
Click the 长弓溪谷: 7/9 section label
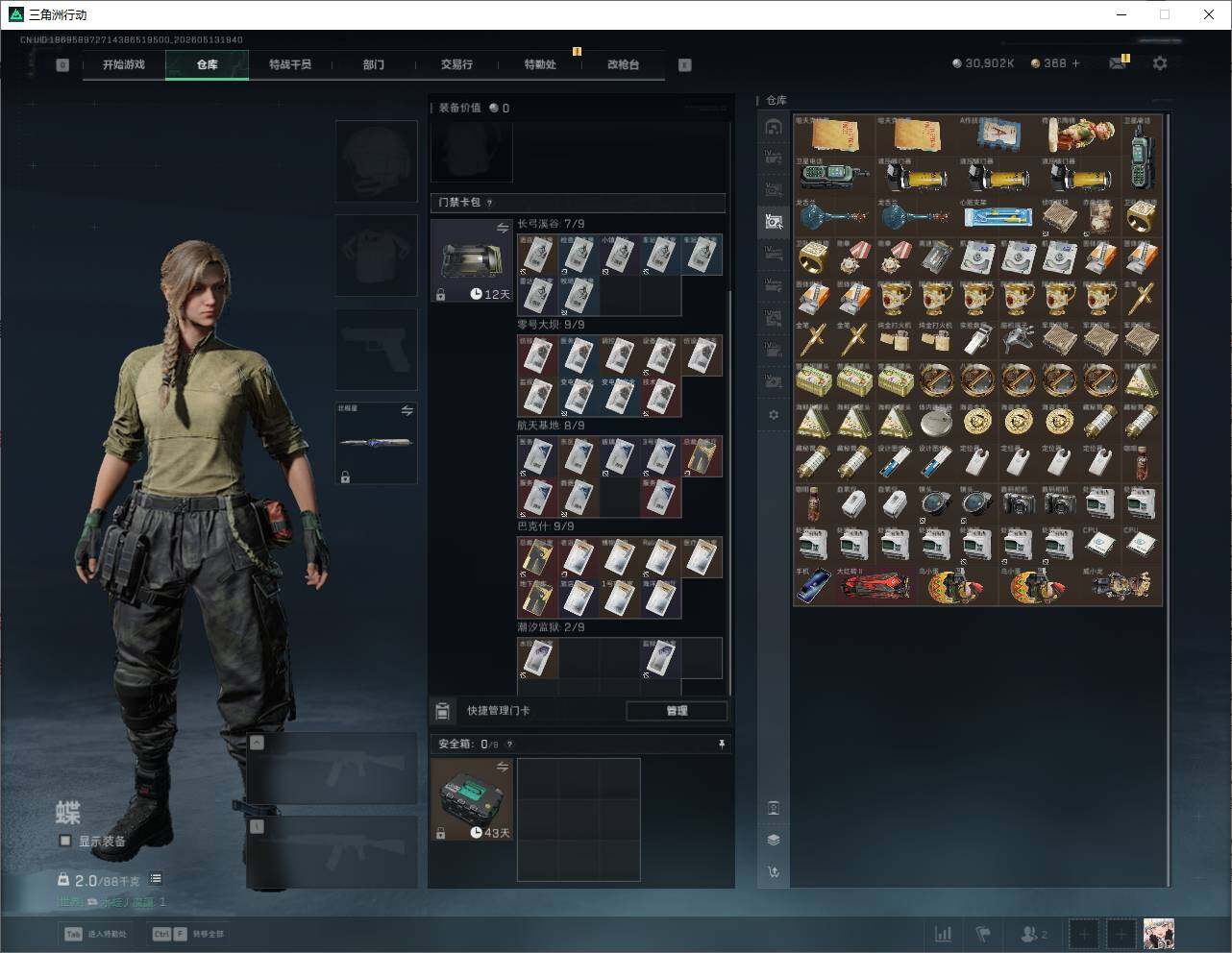[x=551, y=224]
